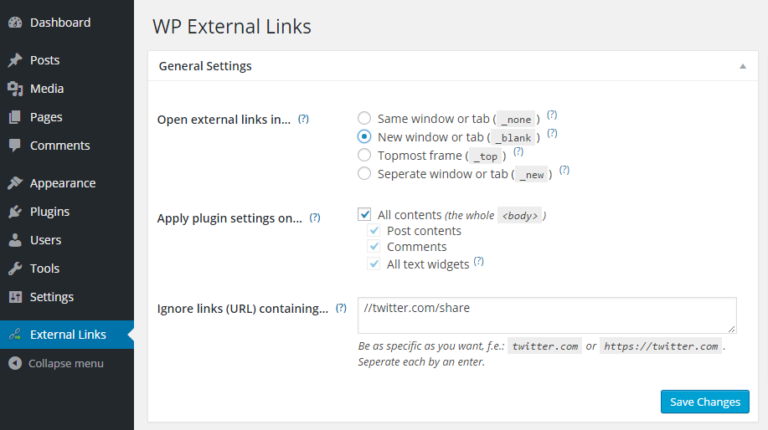Collapse the General Settings panel arrow

[742, 66]
